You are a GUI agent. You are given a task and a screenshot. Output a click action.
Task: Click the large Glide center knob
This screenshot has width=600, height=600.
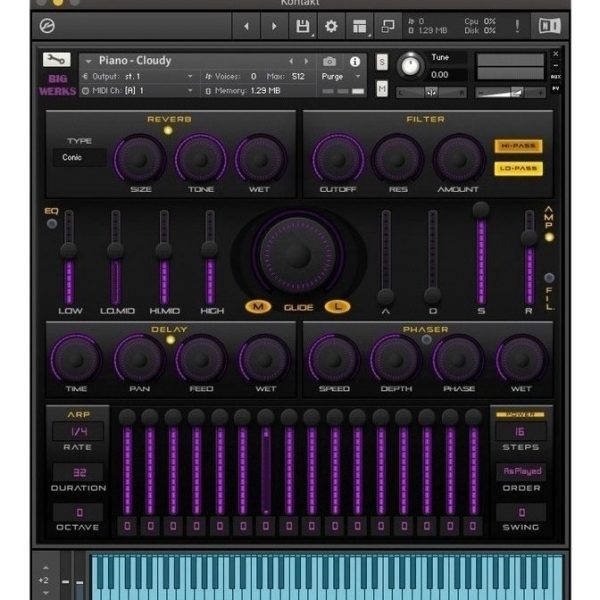click(298, 255)
